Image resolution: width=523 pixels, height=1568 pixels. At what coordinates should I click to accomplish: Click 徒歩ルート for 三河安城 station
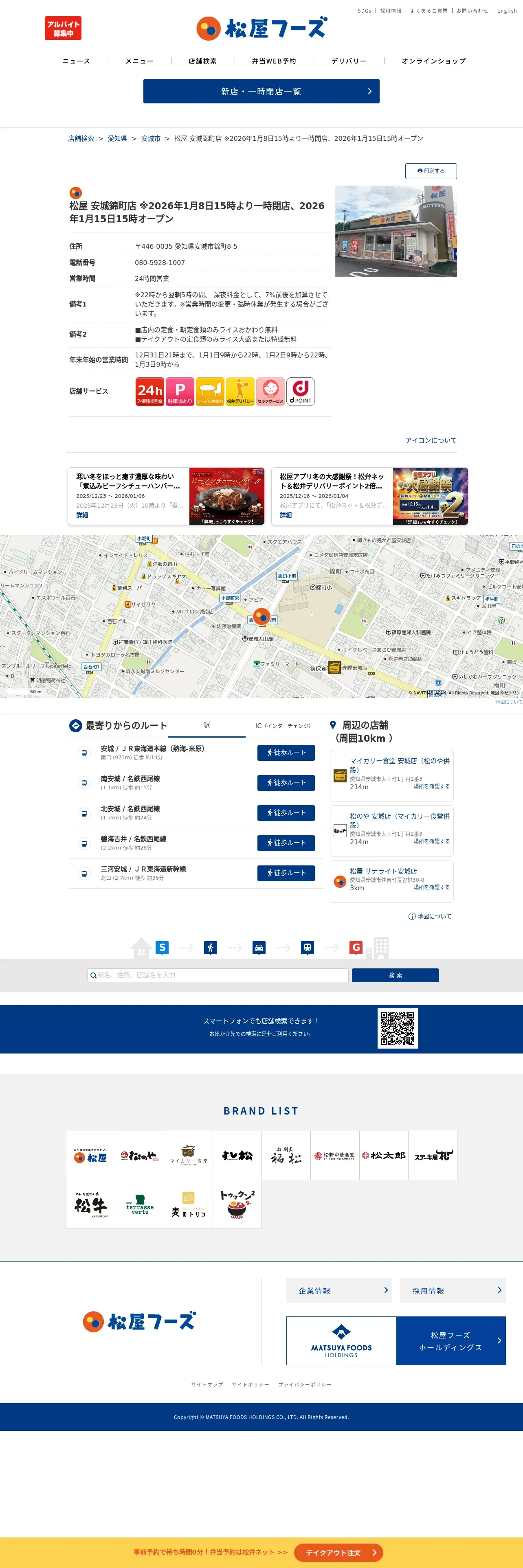[286, 874]
